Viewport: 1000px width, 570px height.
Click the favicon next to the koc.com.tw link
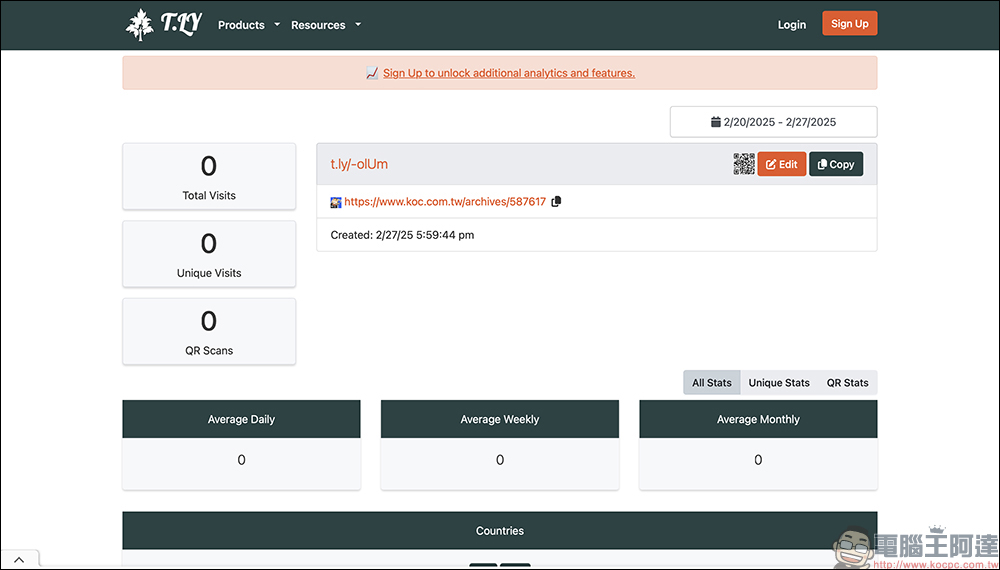336,202
